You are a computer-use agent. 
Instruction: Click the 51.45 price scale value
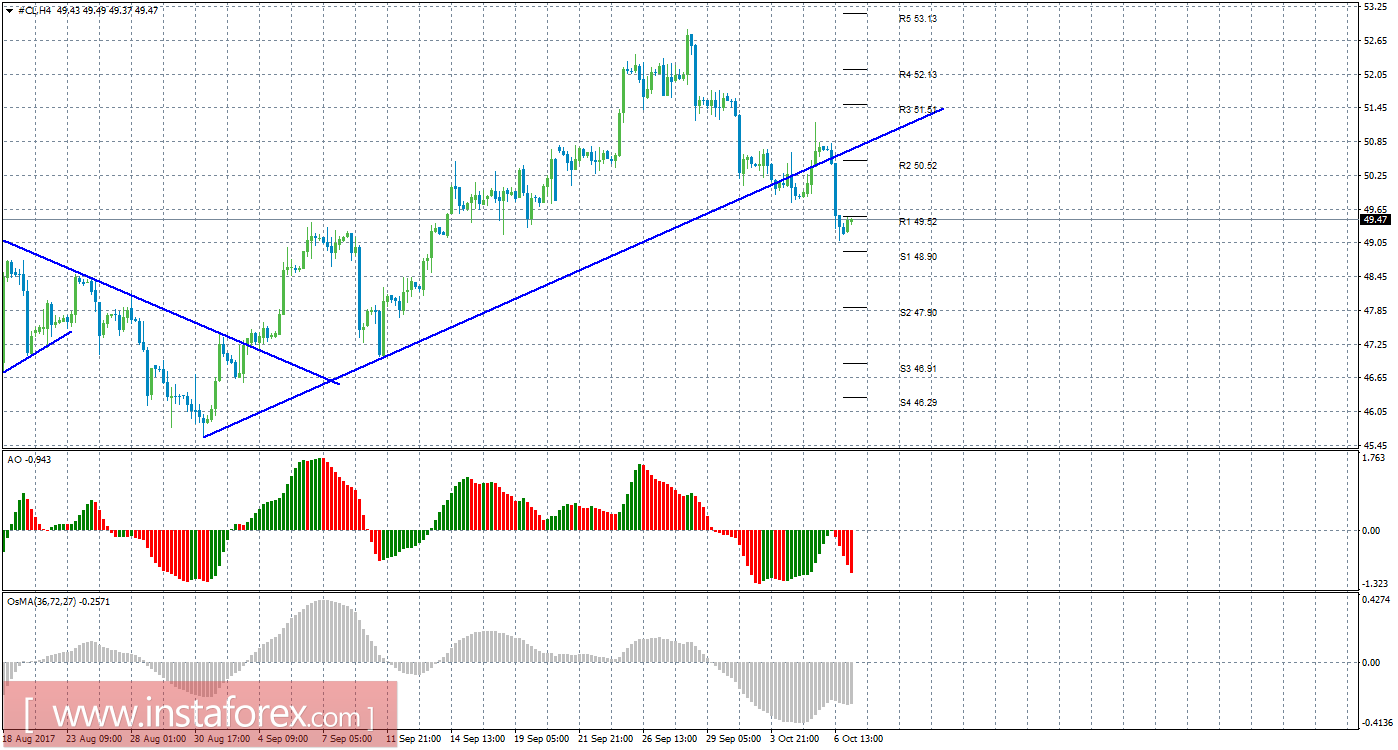pyautogui.click(x=1376, y=107)
